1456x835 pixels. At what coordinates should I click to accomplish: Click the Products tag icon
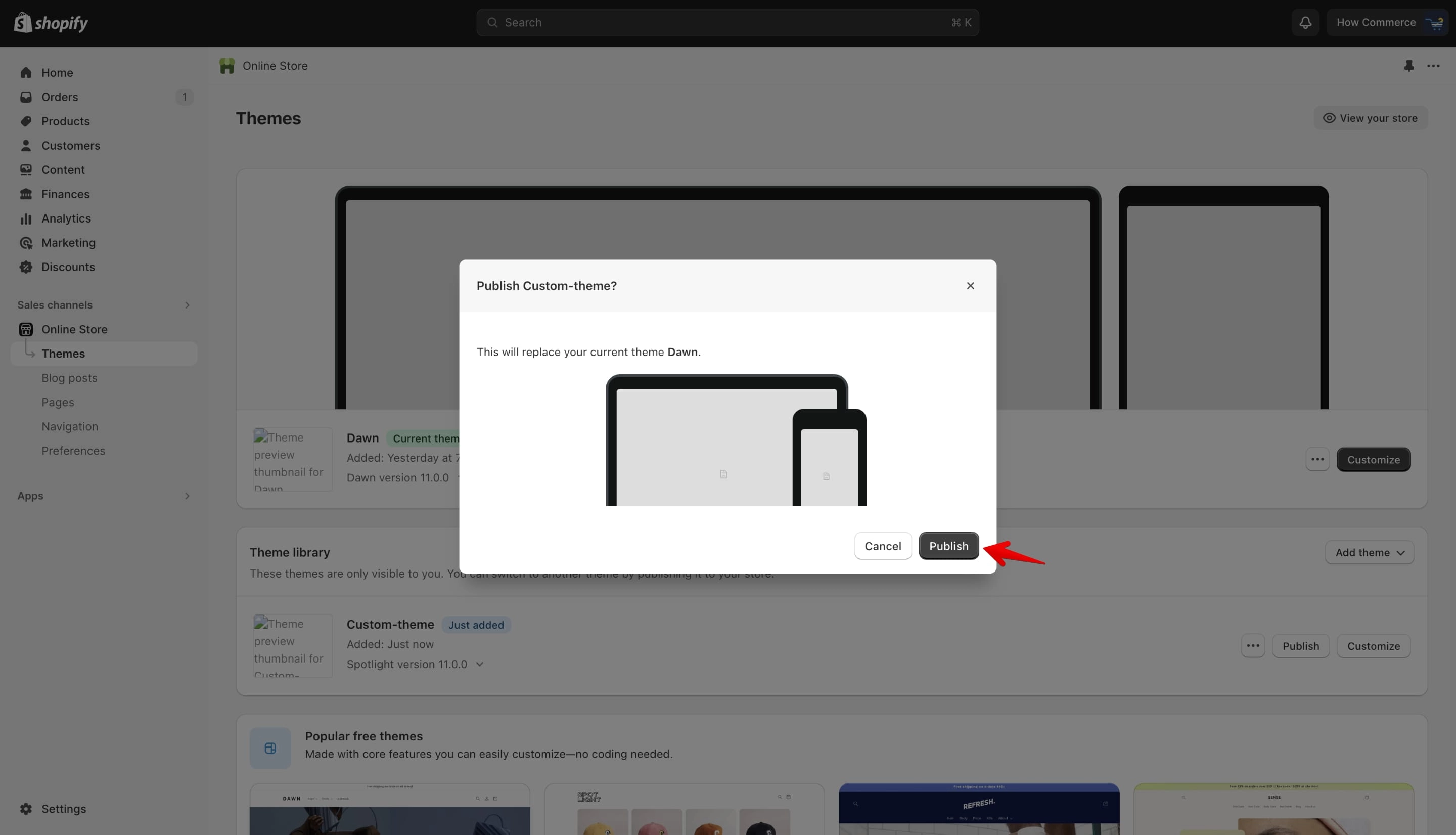click(x=26, y=121)
